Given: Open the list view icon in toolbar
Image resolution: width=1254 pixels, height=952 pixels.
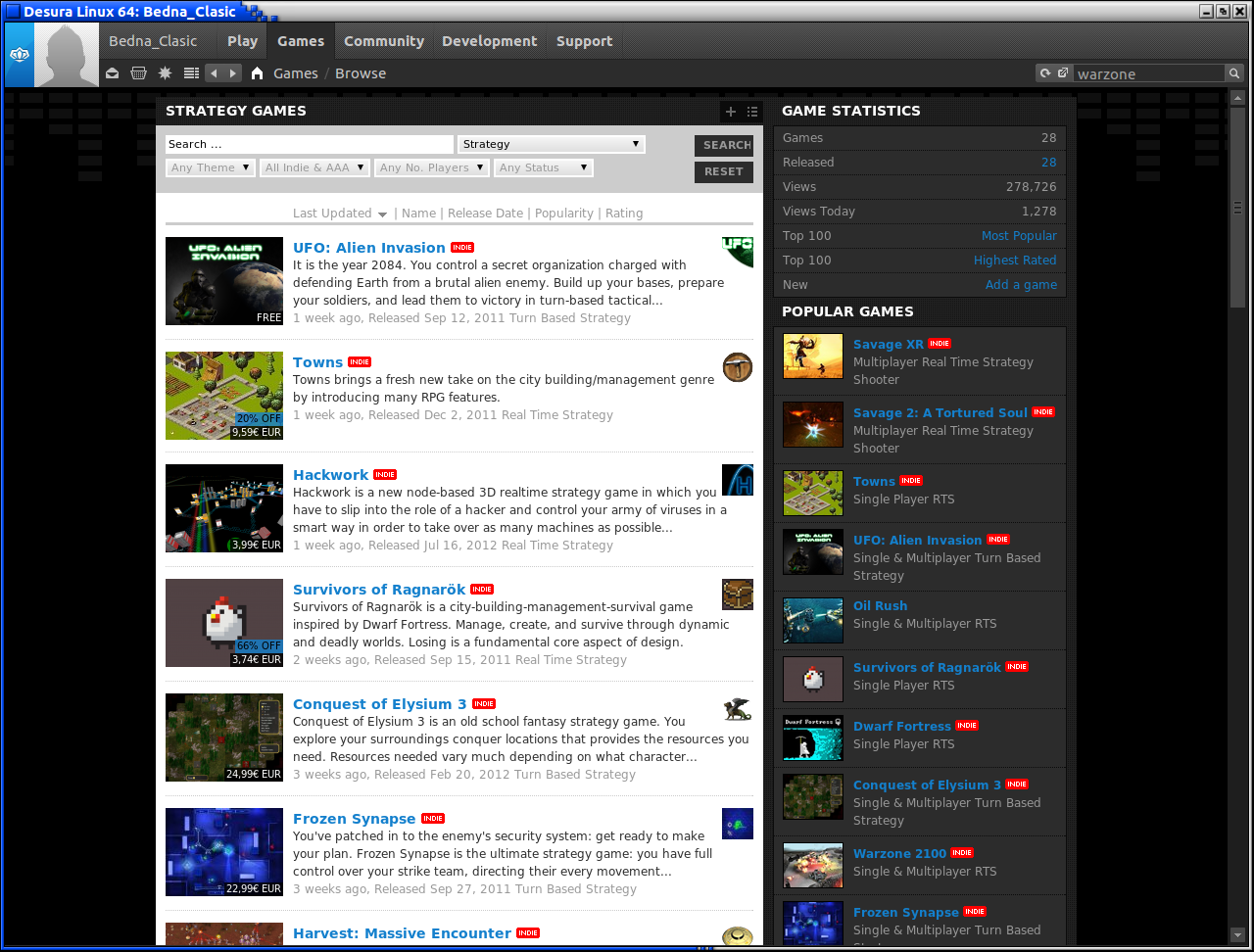Looking at the screenshot, I should point(191,73).
